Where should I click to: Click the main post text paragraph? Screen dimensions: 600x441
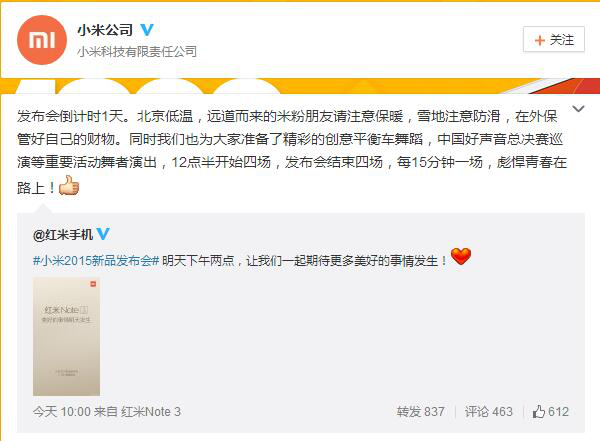pyautogui.click(x=292, y=151)
